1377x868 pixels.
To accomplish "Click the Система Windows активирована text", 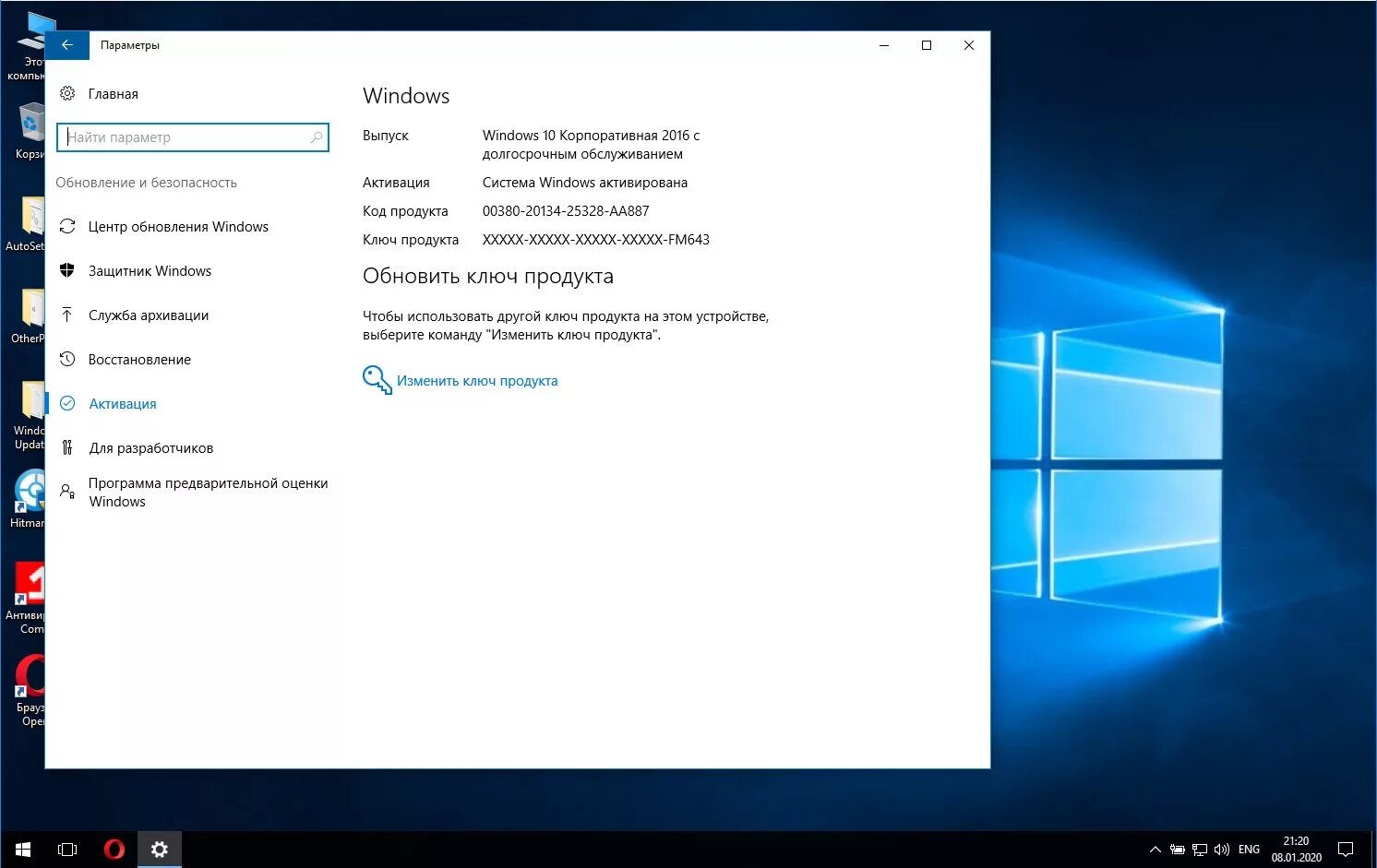I will click(x=585, y=182).
